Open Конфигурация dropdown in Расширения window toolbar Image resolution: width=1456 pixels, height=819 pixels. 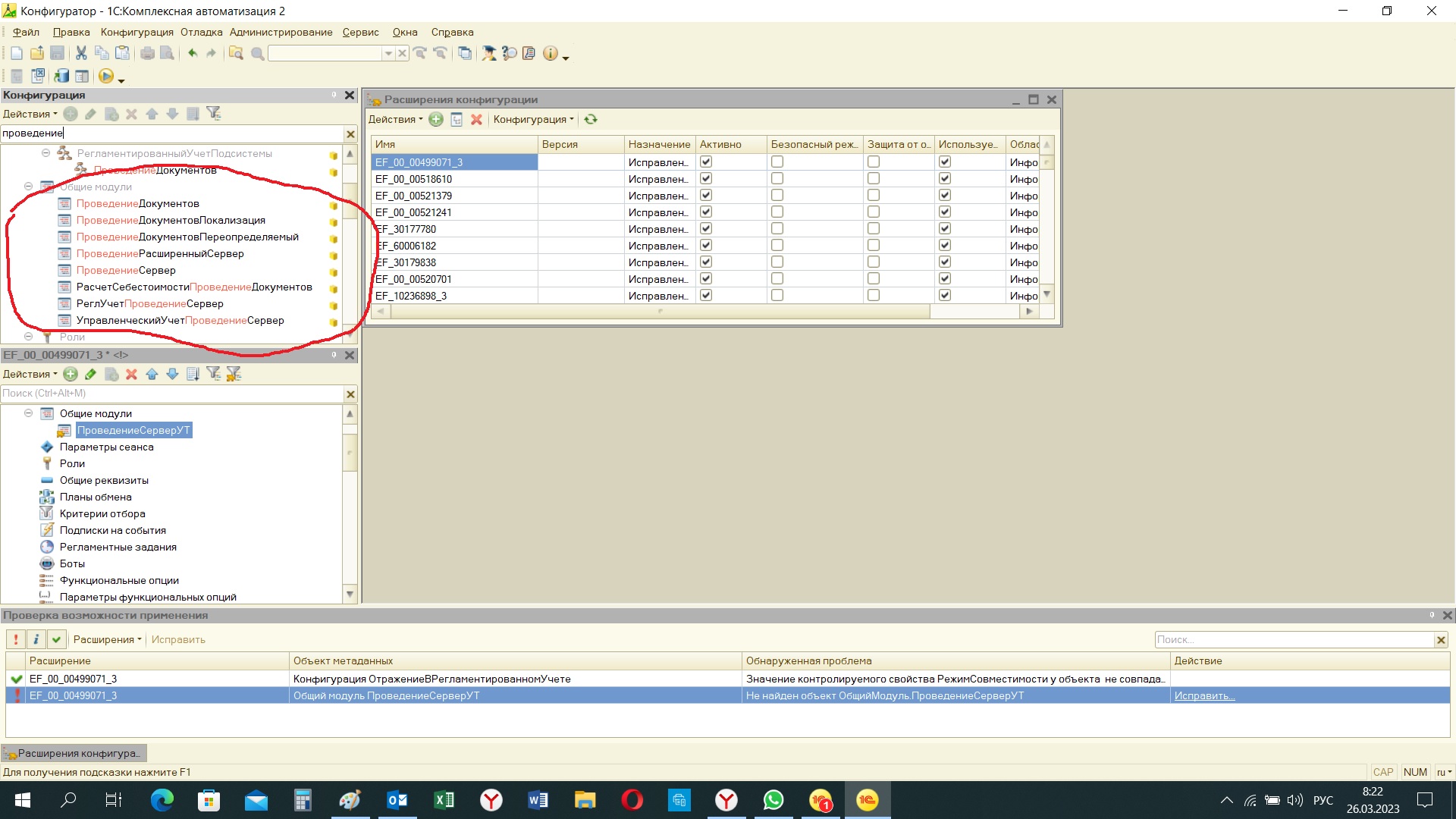pyautogui.click(x=534, y=119)
